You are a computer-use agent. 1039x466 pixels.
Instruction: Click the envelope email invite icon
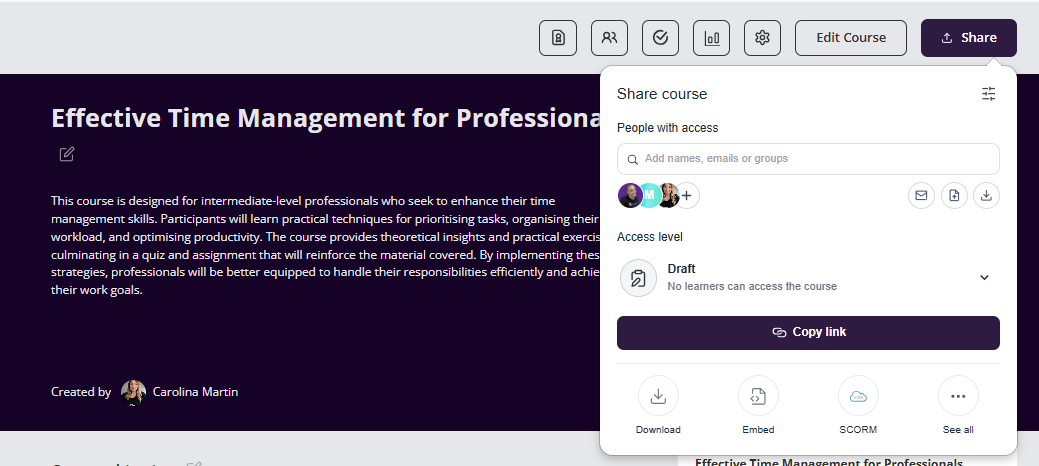(921, 196)
